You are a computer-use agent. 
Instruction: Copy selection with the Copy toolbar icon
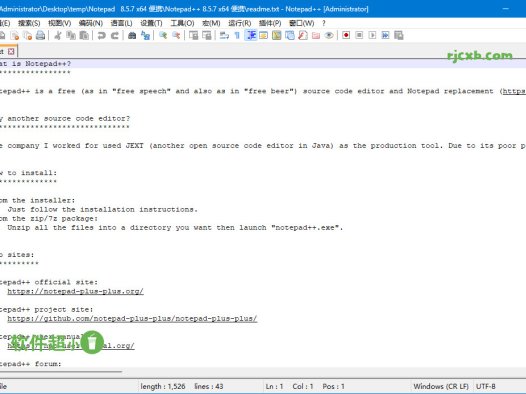71,35
